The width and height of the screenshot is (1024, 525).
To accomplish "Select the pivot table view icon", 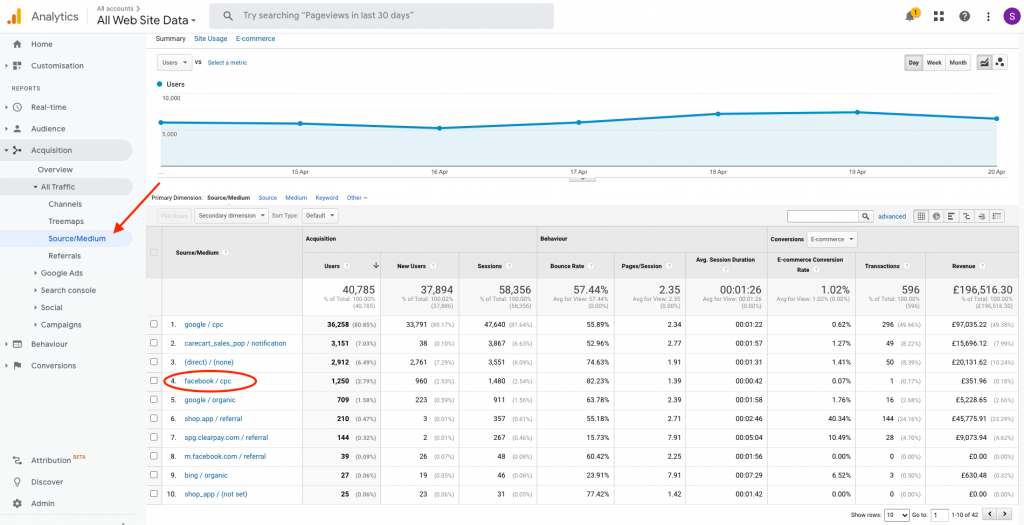I will [997, 216].
